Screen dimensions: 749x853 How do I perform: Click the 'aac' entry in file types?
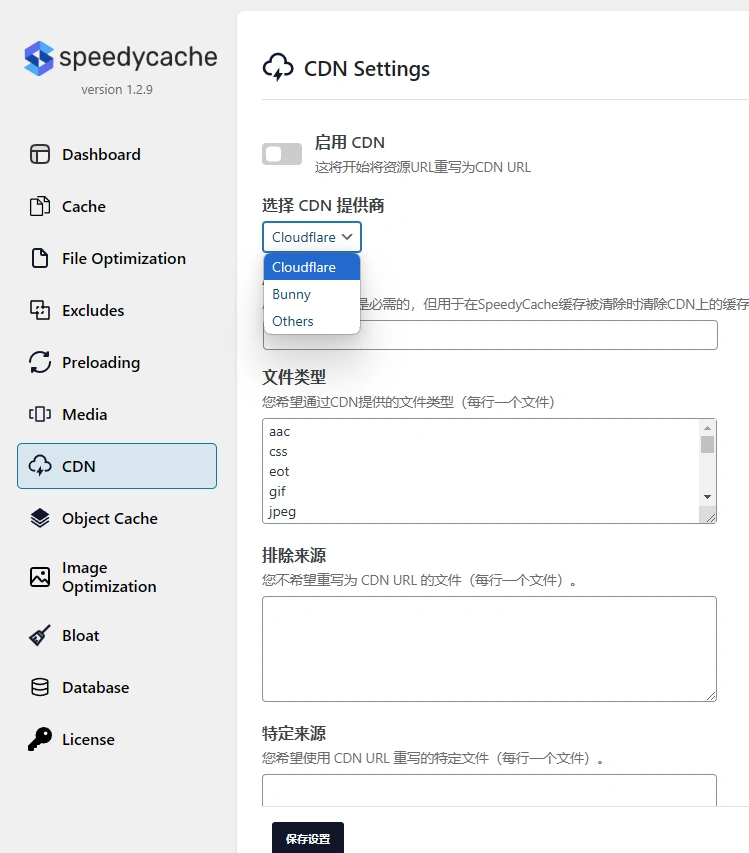click(x=280, y=431)
